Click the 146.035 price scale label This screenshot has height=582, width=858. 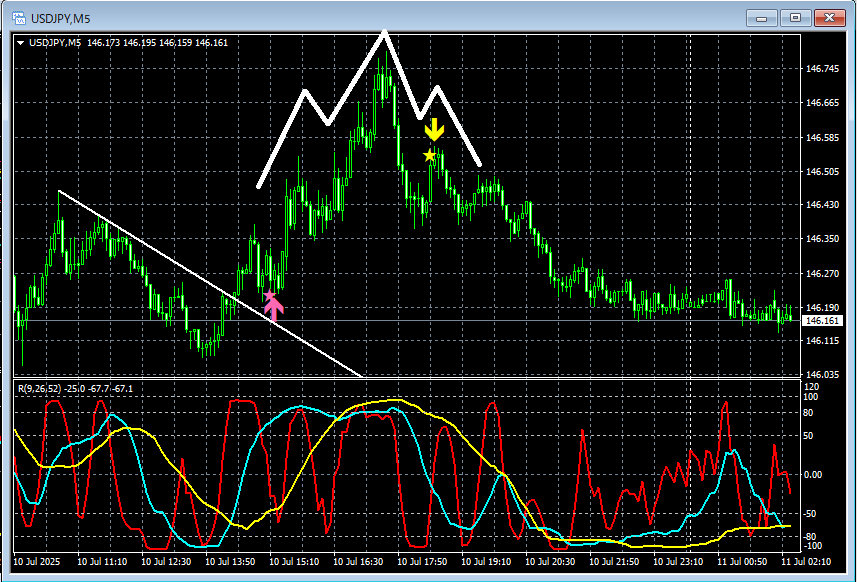[x=822, y=375]
